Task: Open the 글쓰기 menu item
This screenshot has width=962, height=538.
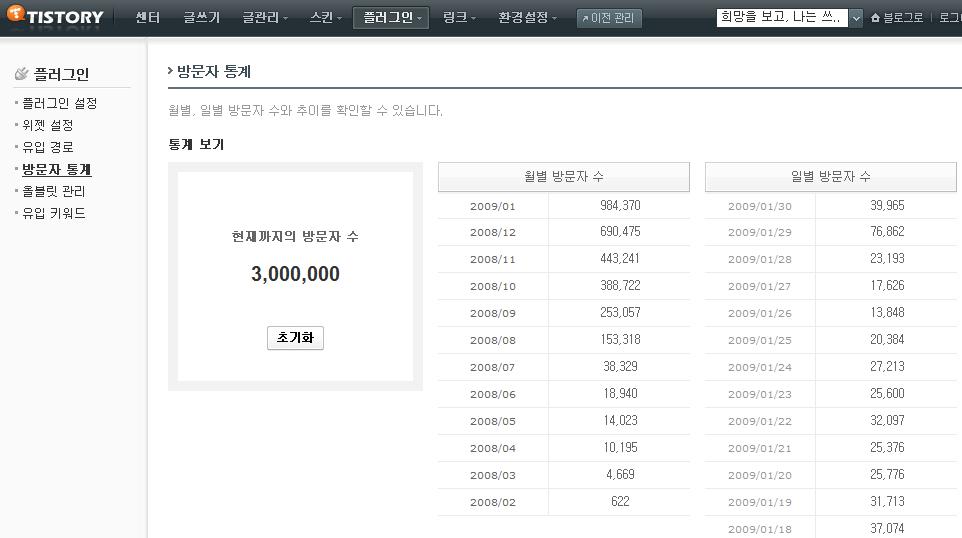Action: 201,17
